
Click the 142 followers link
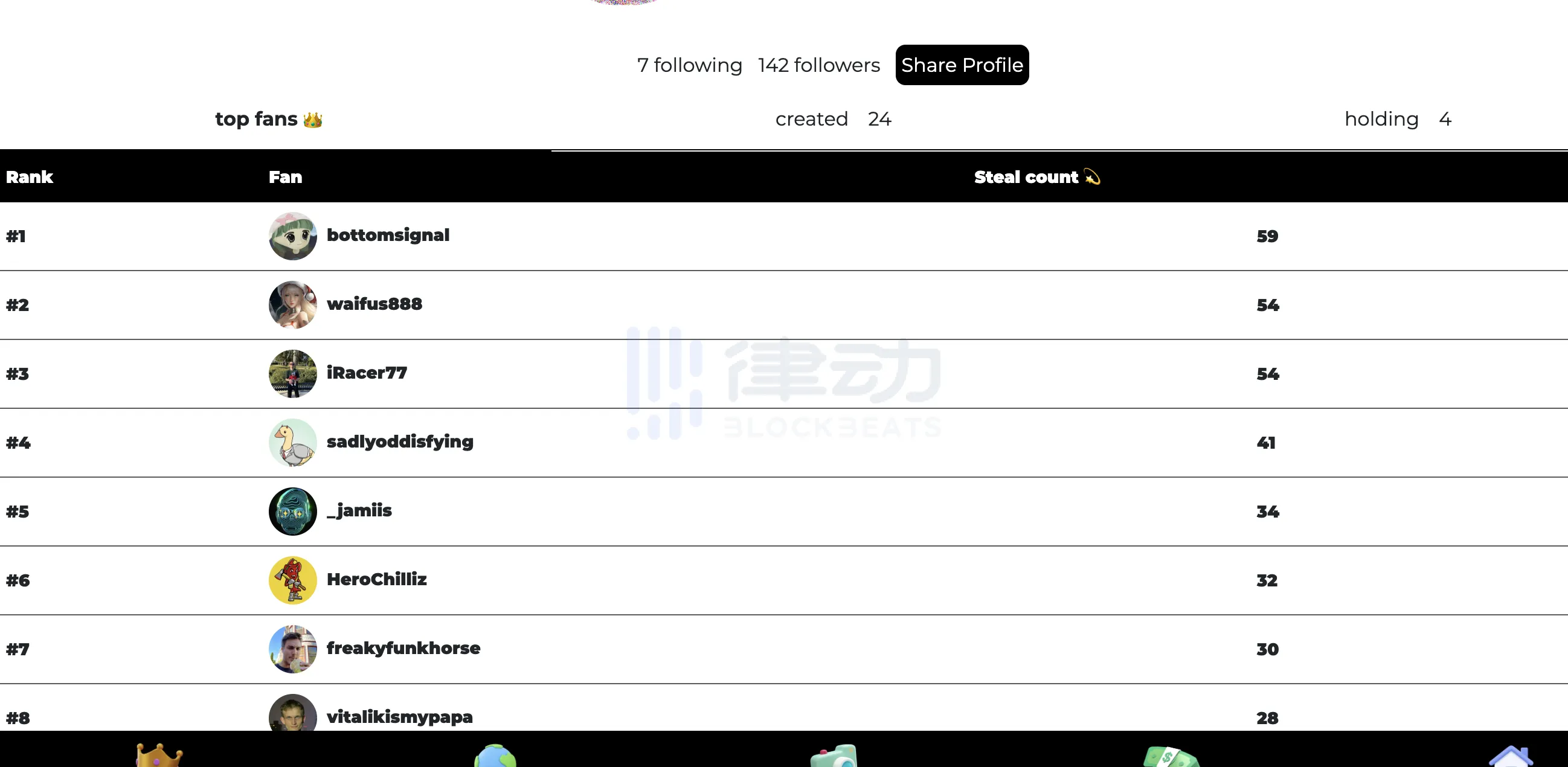pyautogui.click(x=820, y=65)
